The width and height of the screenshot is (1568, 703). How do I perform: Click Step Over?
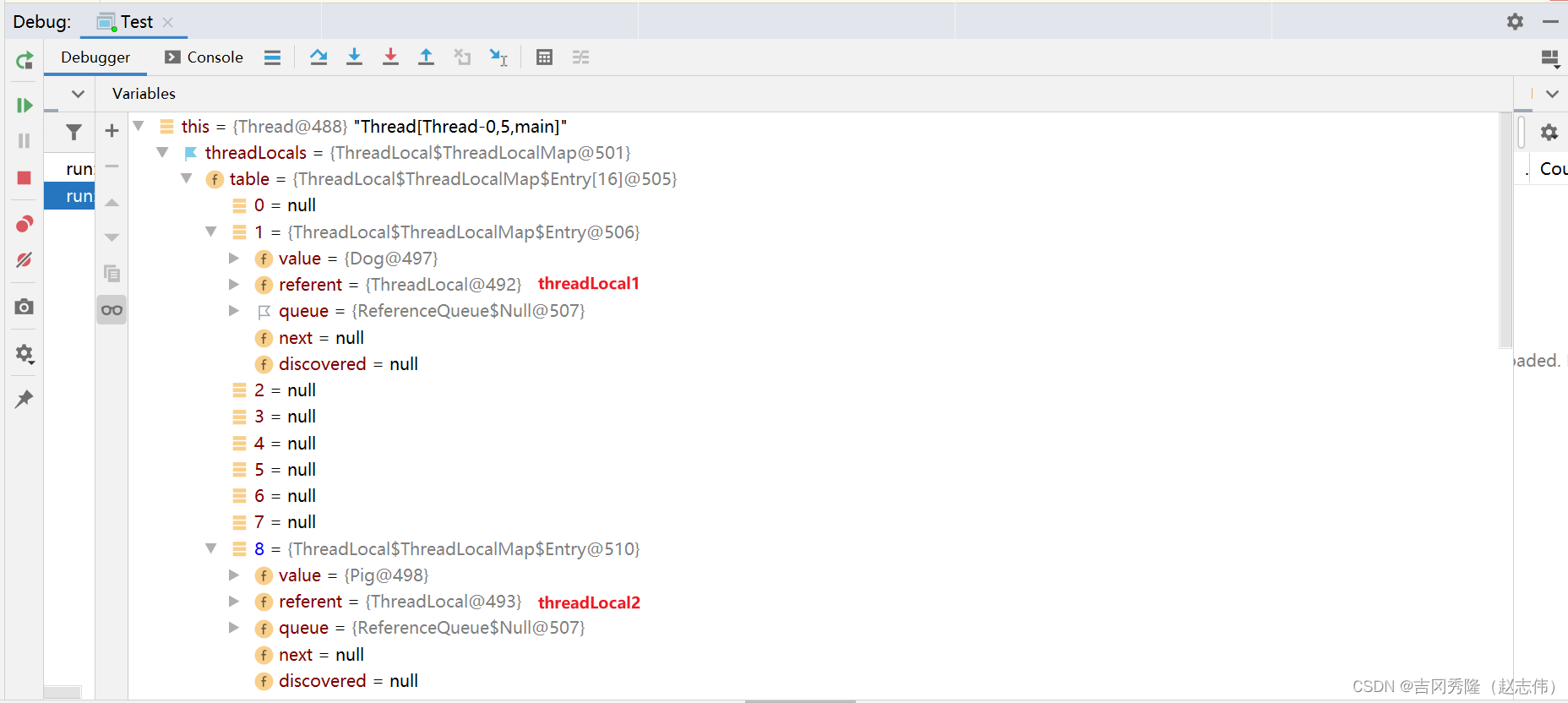pos(318,57)
